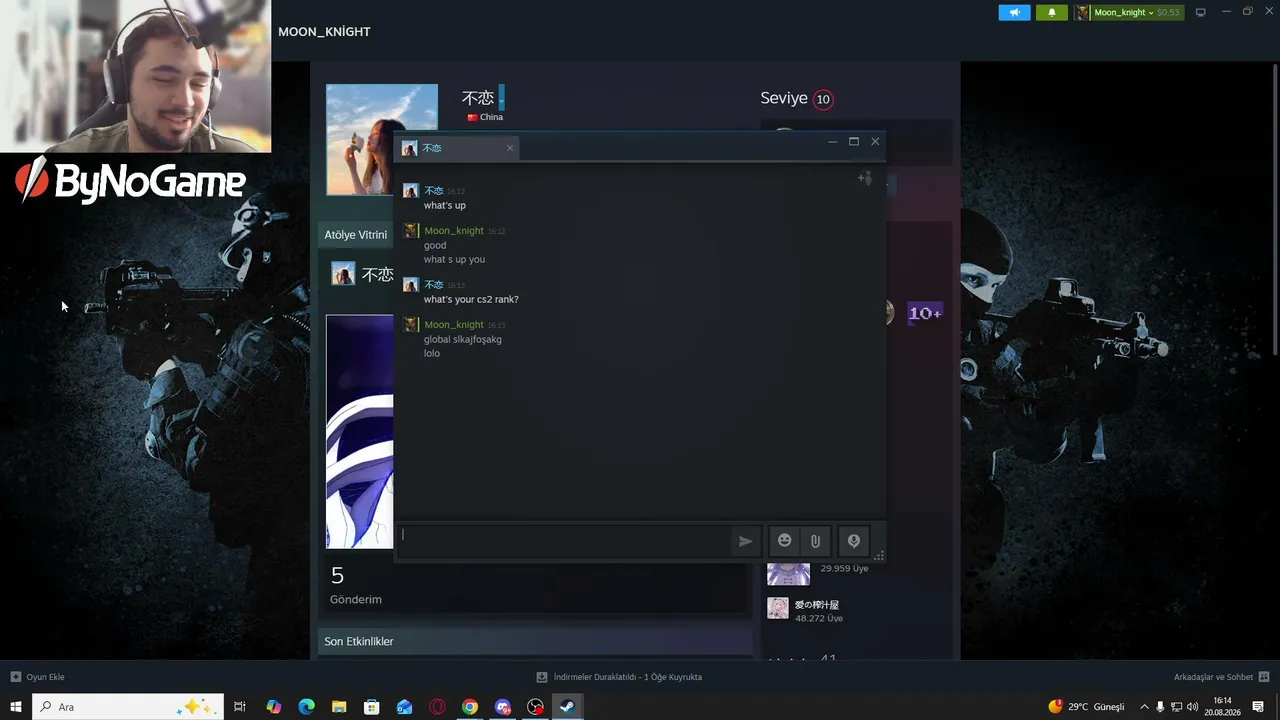Click Moon_knight name above 'good' message
1280x720 pixels.
[x=454, y=230]
